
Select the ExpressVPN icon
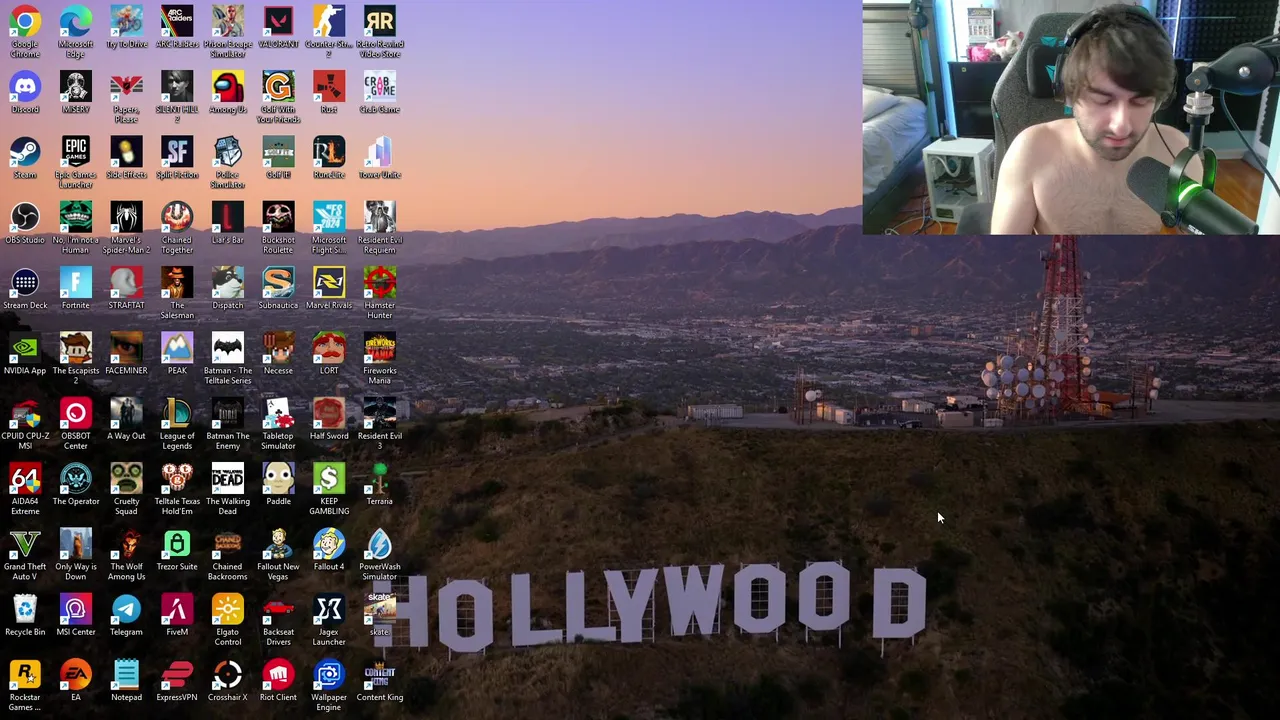tap(177, 674)
